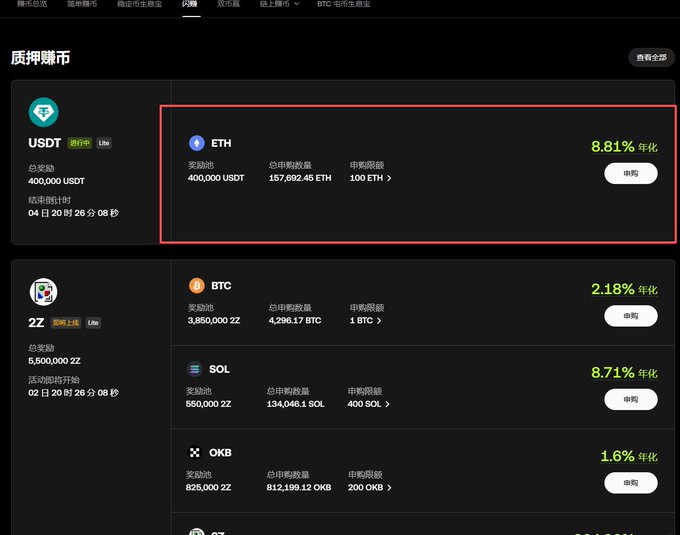Viewport: 680px width, 535px height.
Task: Click the 02 日 20 时 countdown timer
Action: click(73, 393)
